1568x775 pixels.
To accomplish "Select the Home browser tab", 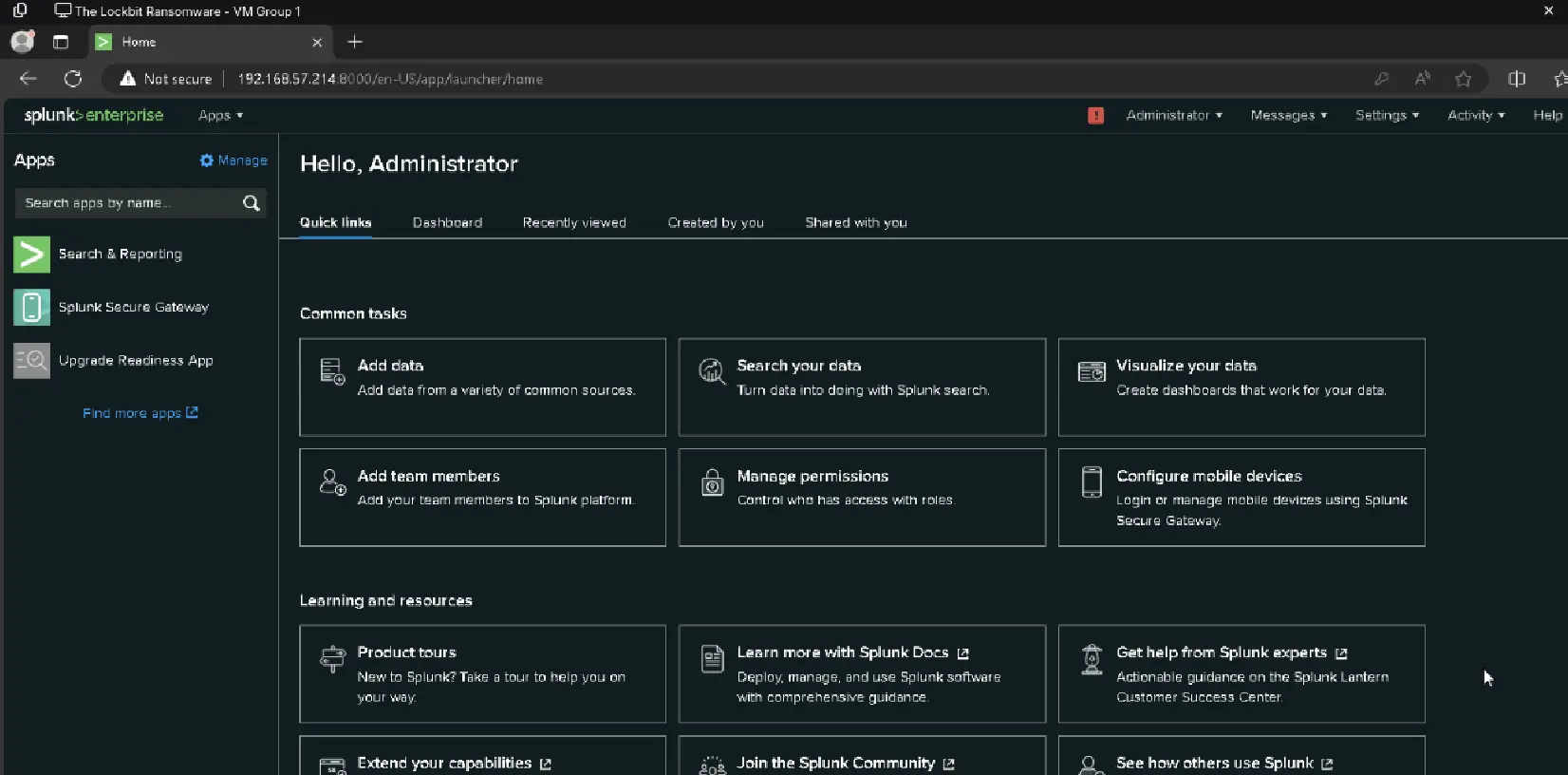I will 209,42.
